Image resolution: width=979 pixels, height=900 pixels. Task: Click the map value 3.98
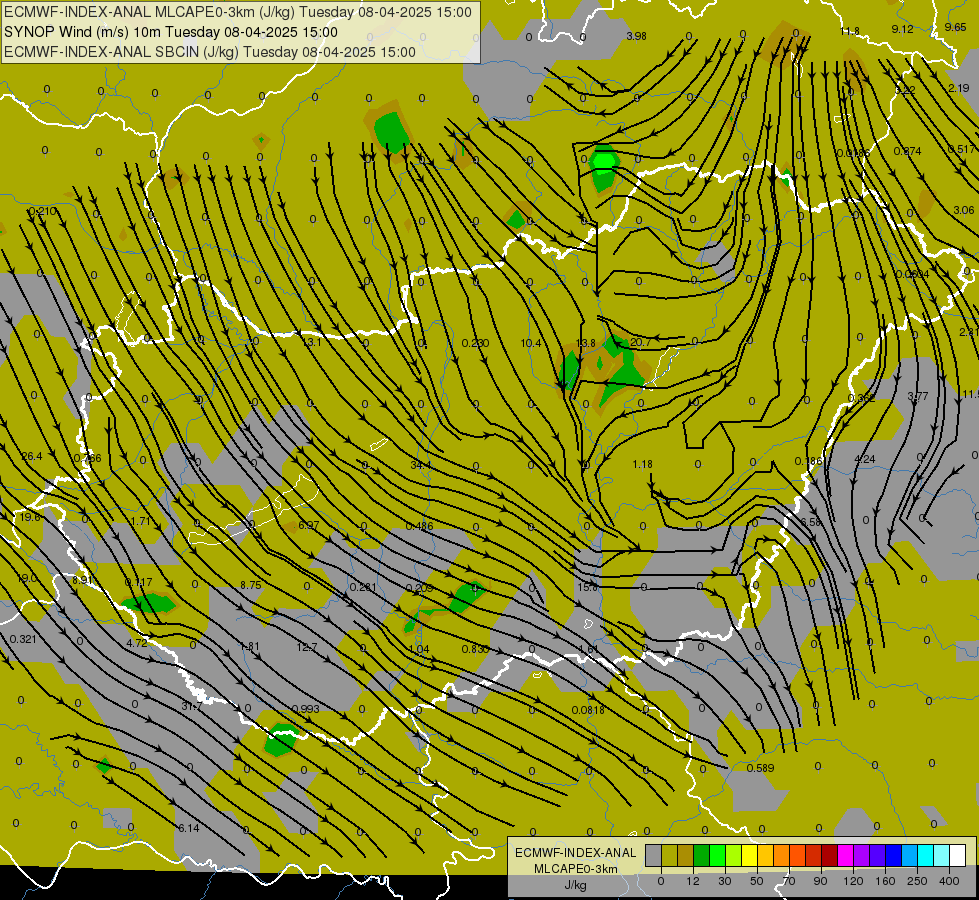click(636, 36)
